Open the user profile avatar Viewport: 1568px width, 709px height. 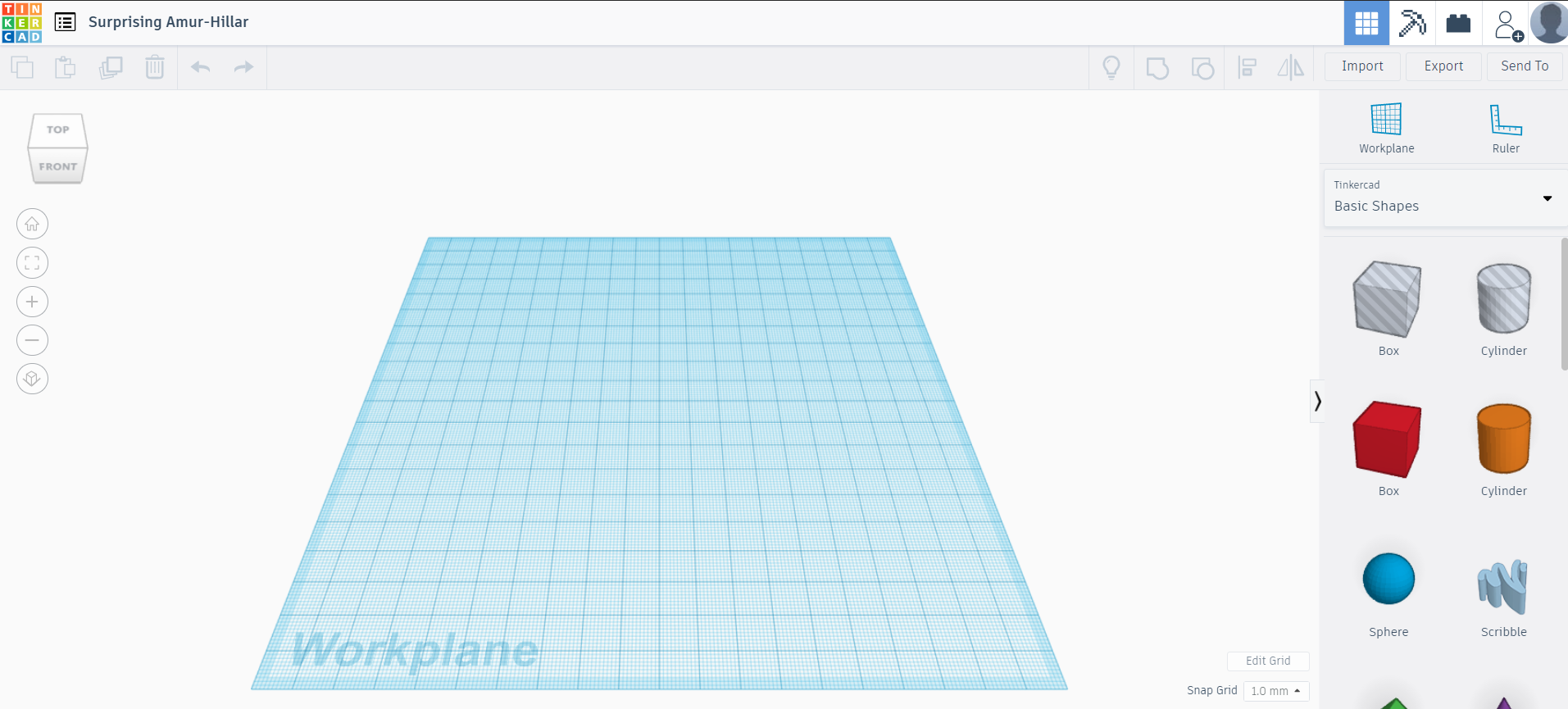[1549, 22]
